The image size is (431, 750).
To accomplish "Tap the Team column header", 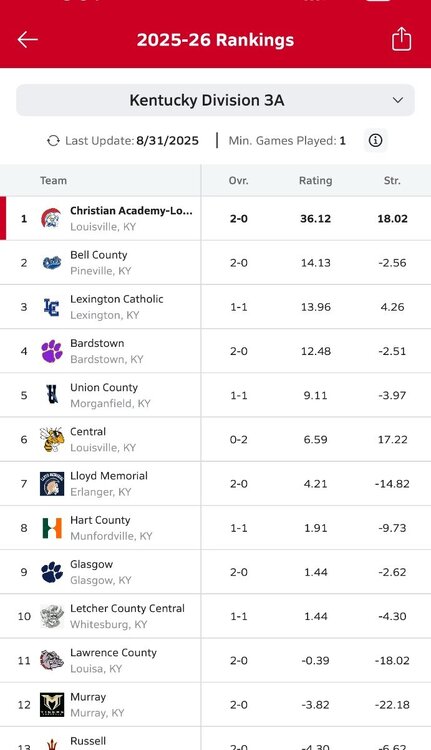I will (53, 180).
